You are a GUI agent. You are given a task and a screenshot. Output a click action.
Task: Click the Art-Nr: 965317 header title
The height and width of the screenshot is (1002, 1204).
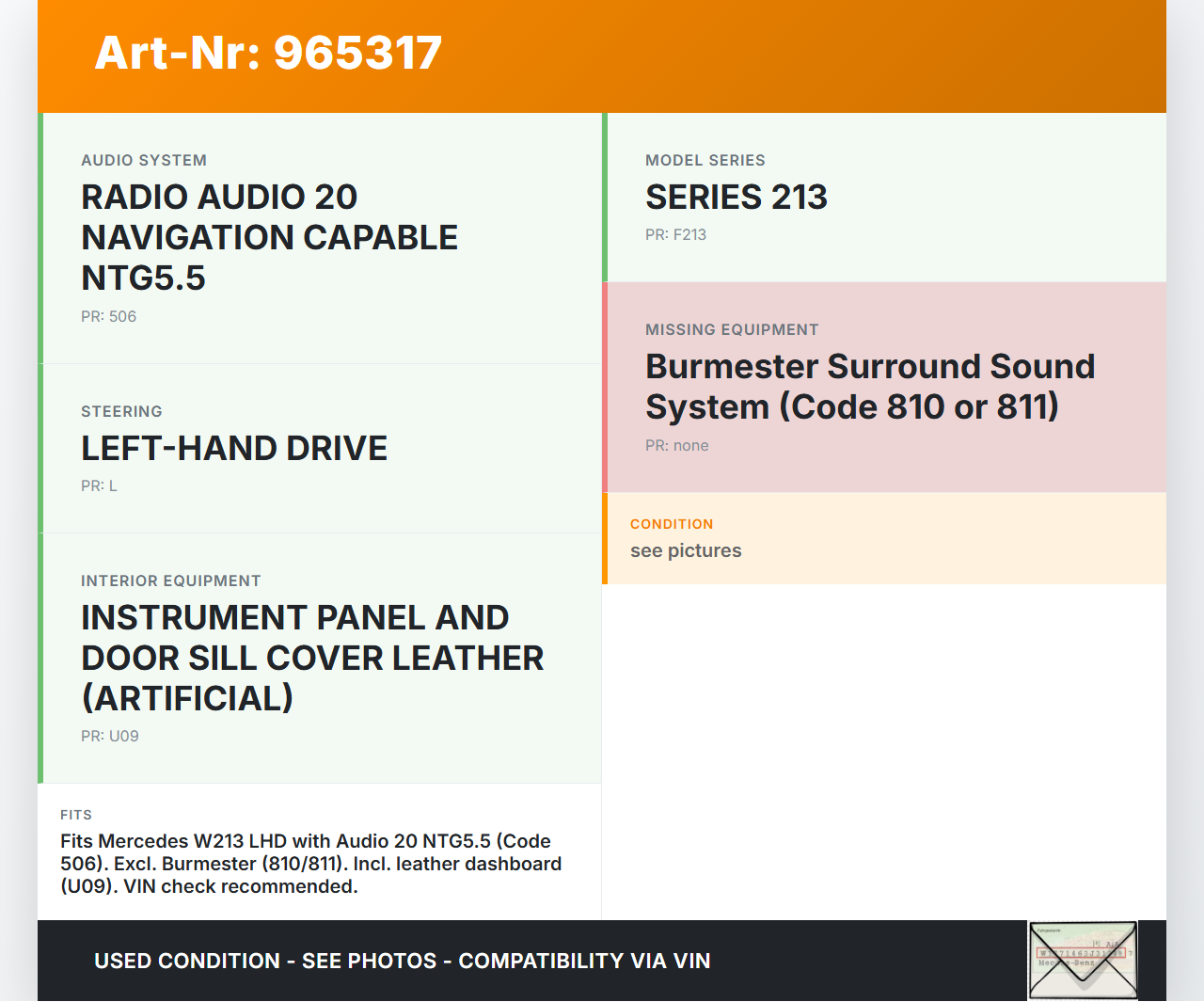pos(268,53)
